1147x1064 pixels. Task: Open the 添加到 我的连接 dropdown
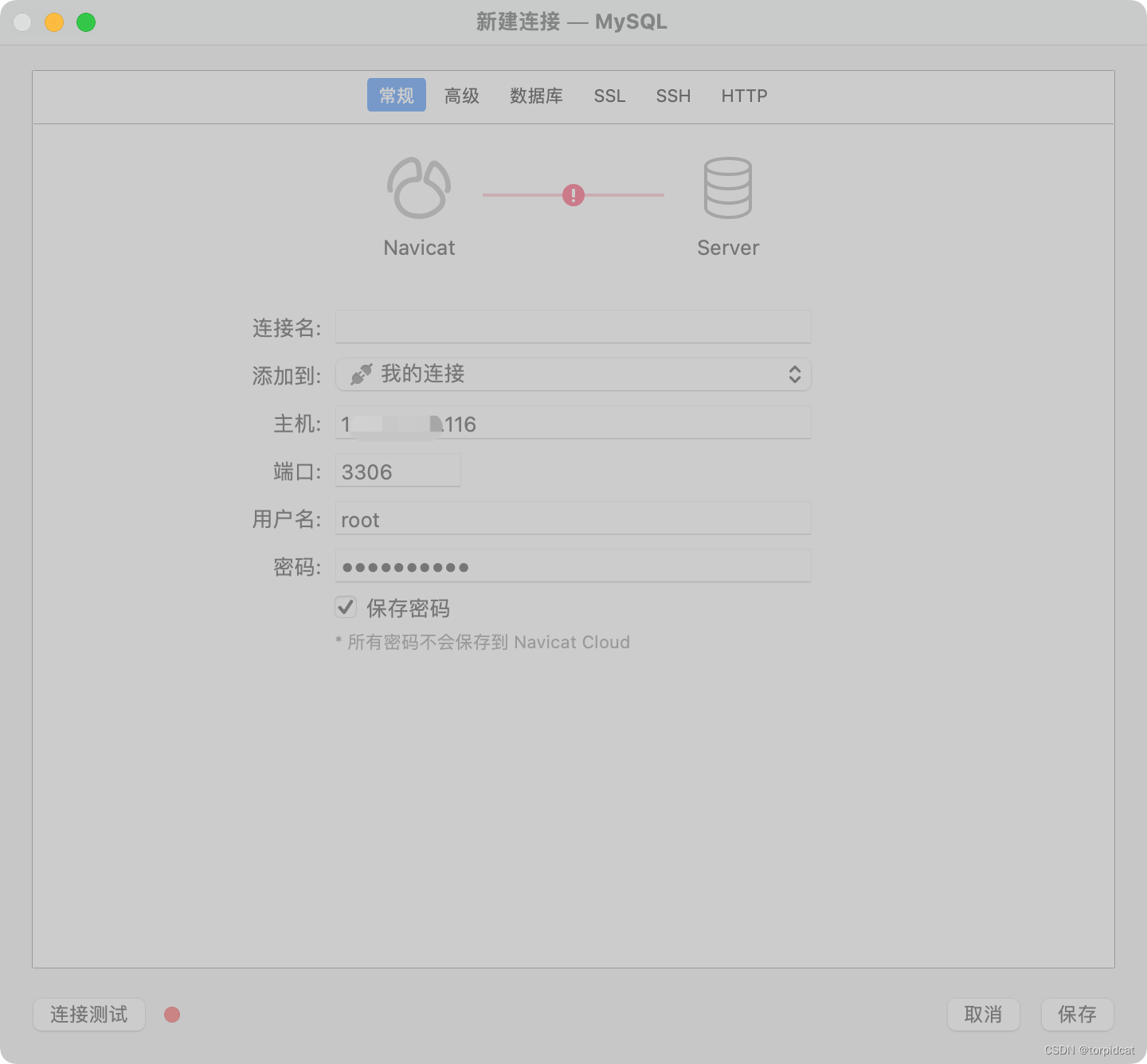pyautogui.click(x=573, y=374)
